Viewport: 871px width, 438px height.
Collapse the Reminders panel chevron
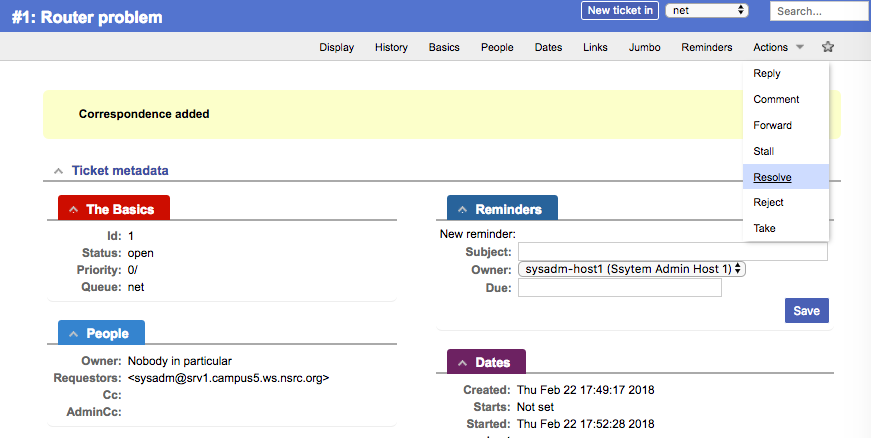tap(463, 210)
